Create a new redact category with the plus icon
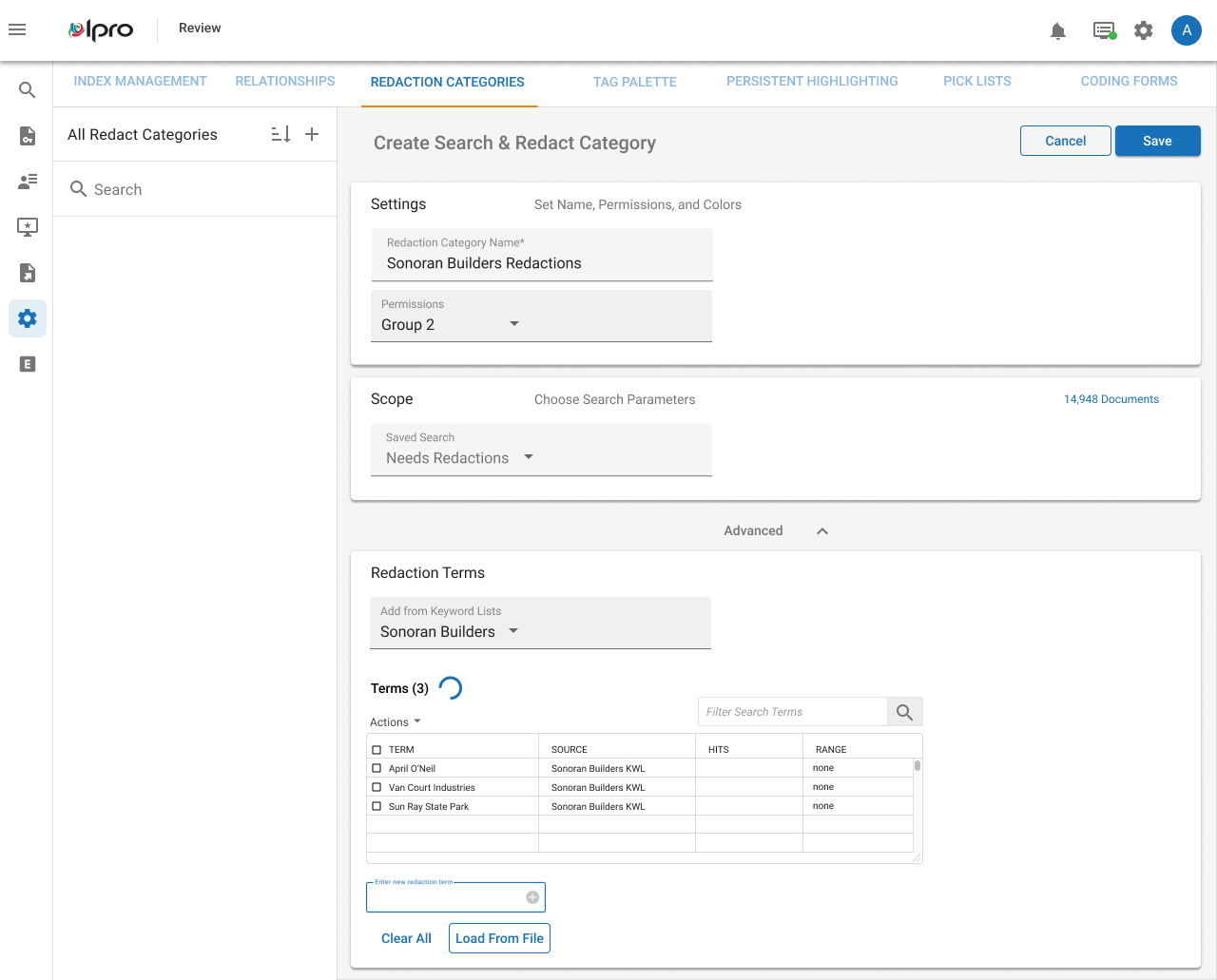The image size is (1217, 980). [312, 134]
